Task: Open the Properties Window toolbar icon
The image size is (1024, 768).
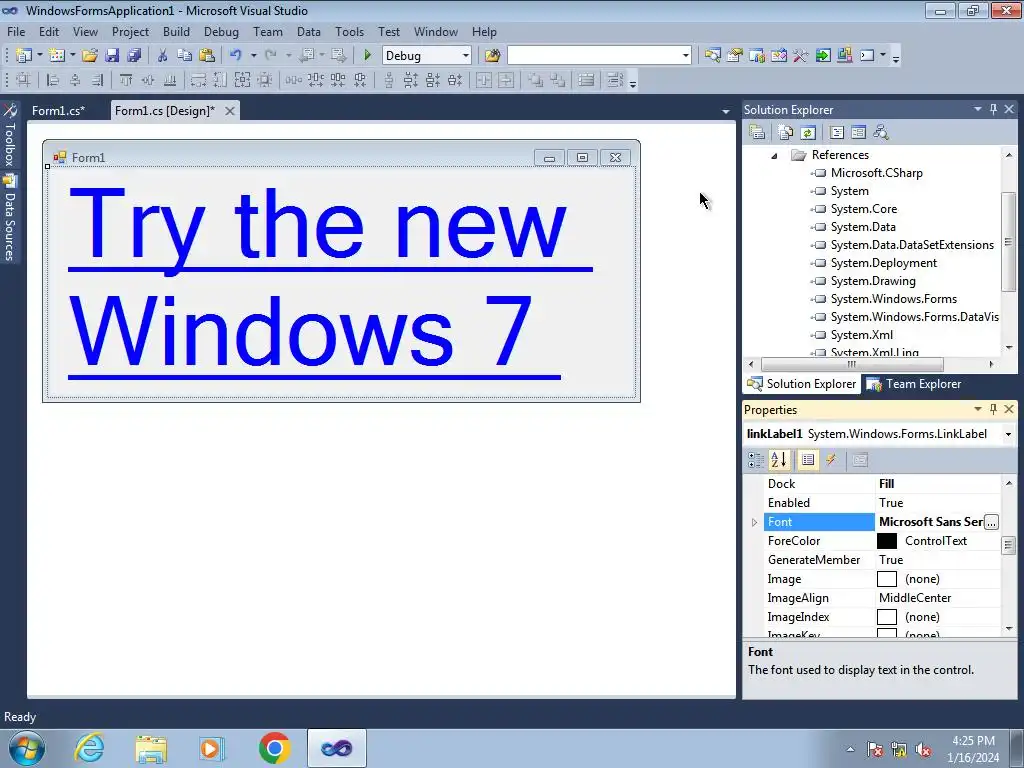Action: (735, 56)
